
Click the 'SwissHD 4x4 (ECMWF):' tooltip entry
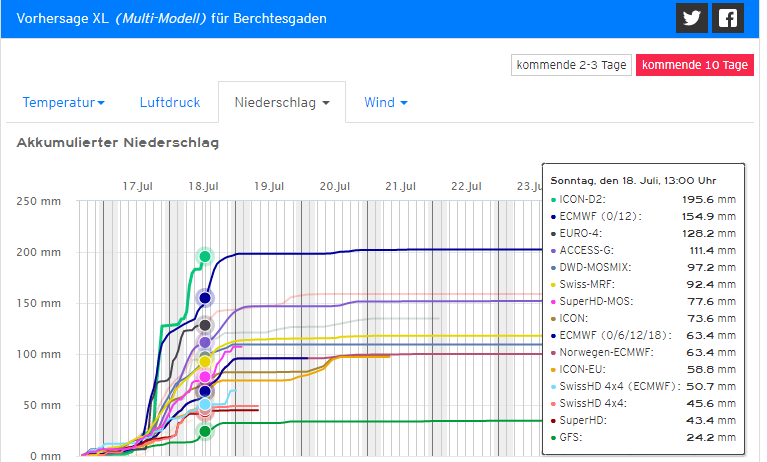(620, 387)
